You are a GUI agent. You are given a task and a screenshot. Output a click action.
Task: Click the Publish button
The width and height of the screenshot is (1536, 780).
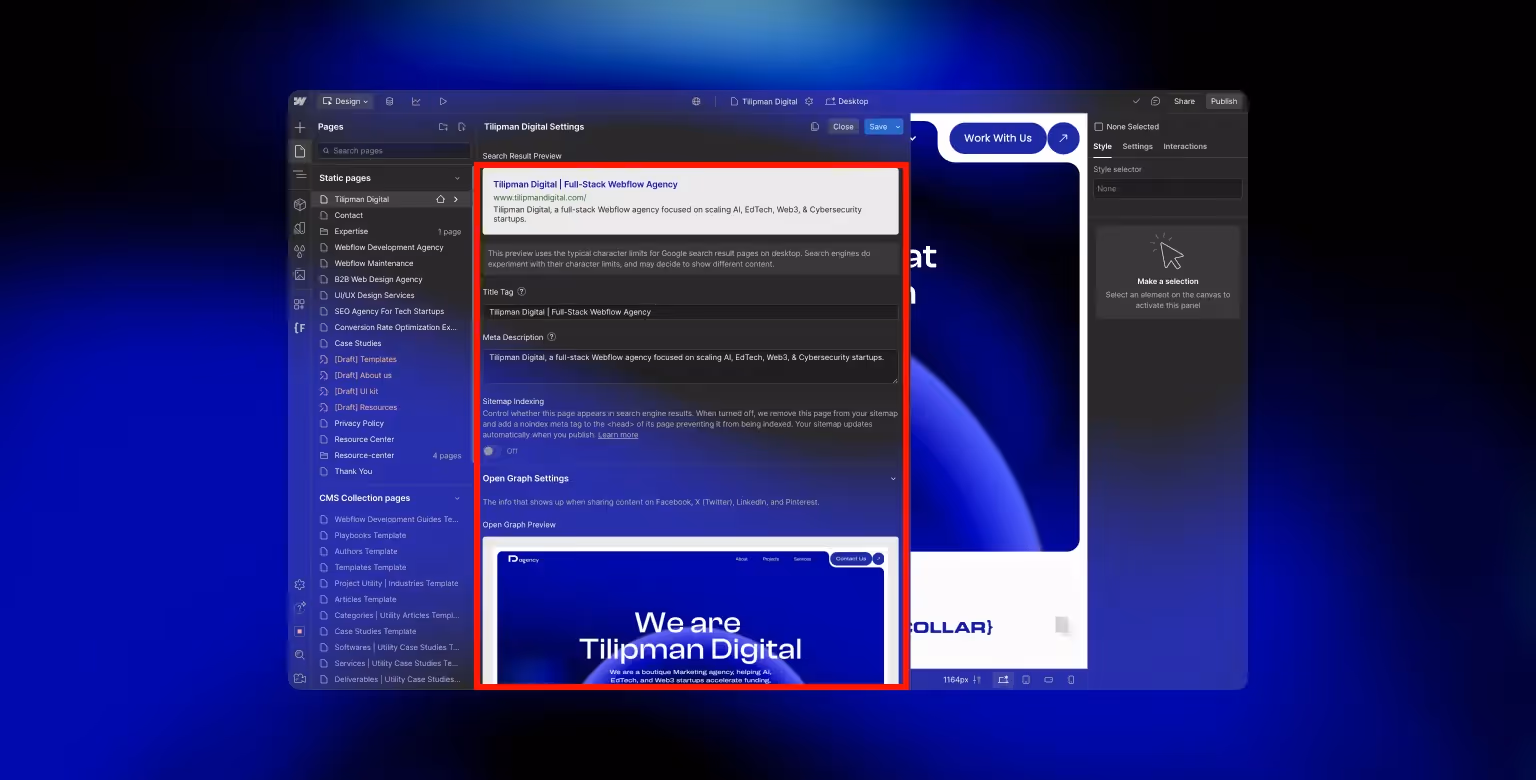1224,101
